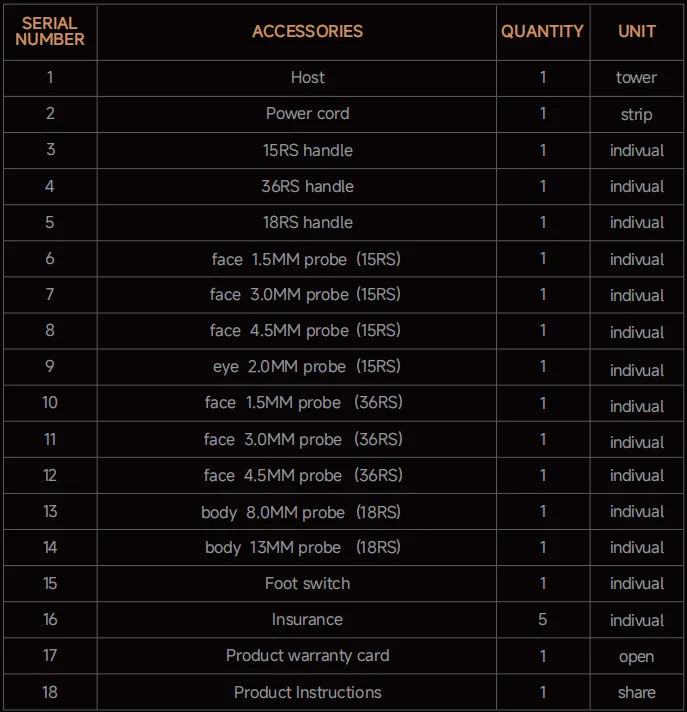The image size is (687, 712).
Task: Click the Host accessory cell
Action: (307, 78)
